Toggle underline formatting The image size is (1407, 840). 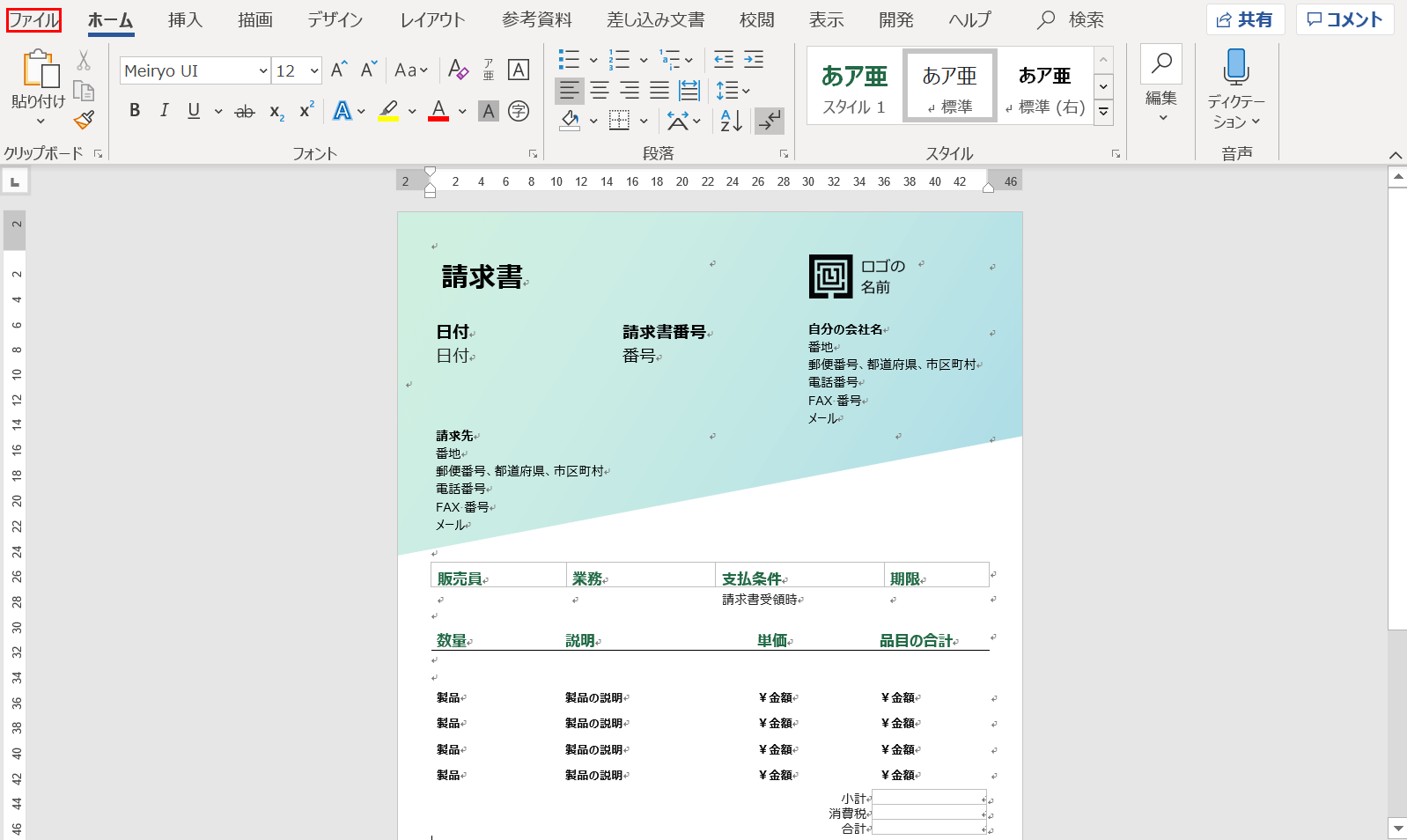[194, 111]
